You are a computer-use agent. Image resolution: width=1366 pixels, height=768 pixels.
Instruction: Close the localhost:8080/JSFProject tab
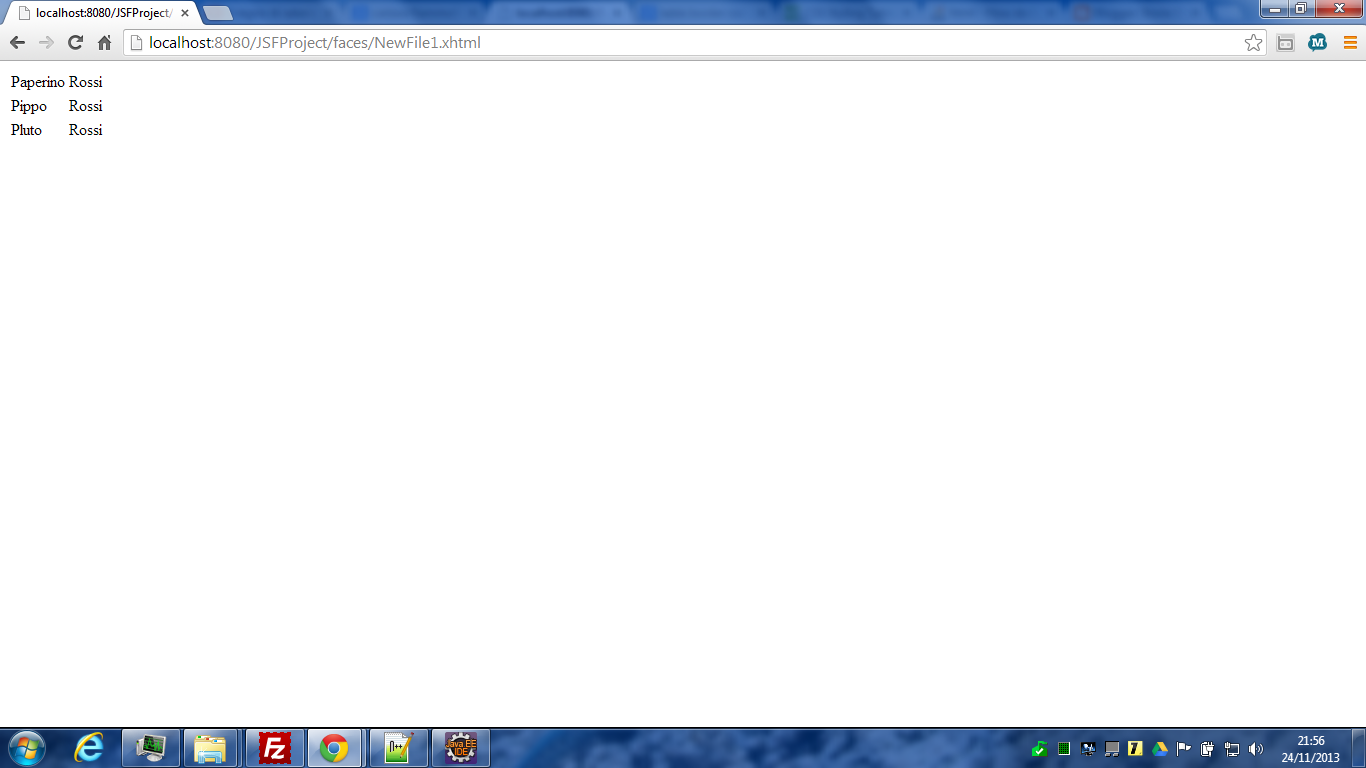185,13
